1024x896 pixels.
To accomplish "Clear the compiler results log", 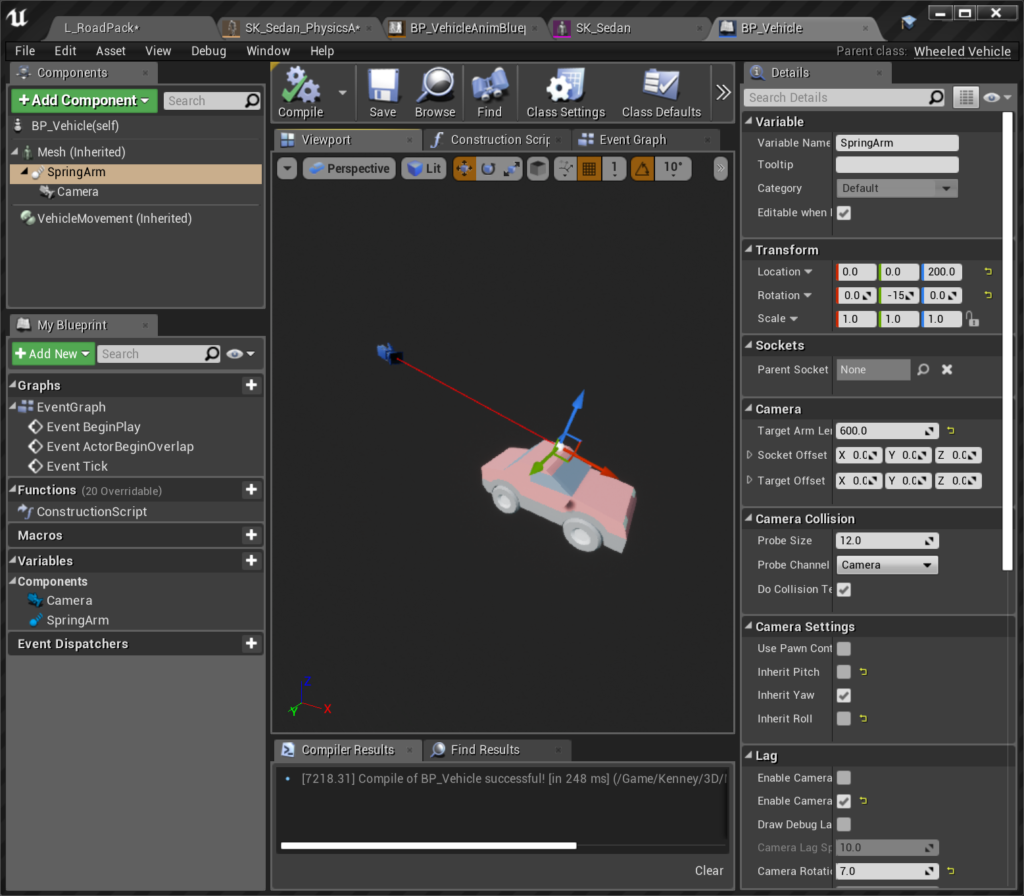I will pos(709,870).
